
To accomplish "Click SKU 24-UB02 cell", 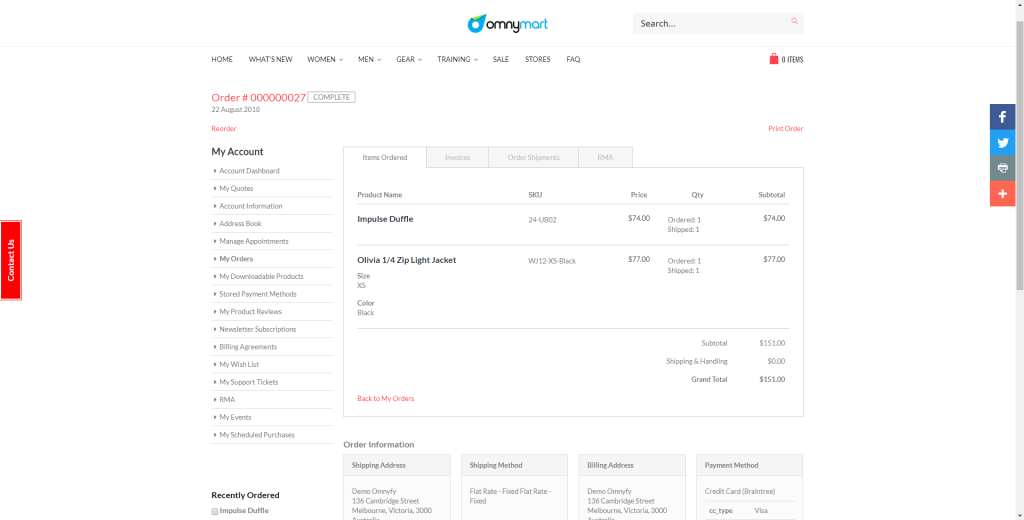I will 542,220.
